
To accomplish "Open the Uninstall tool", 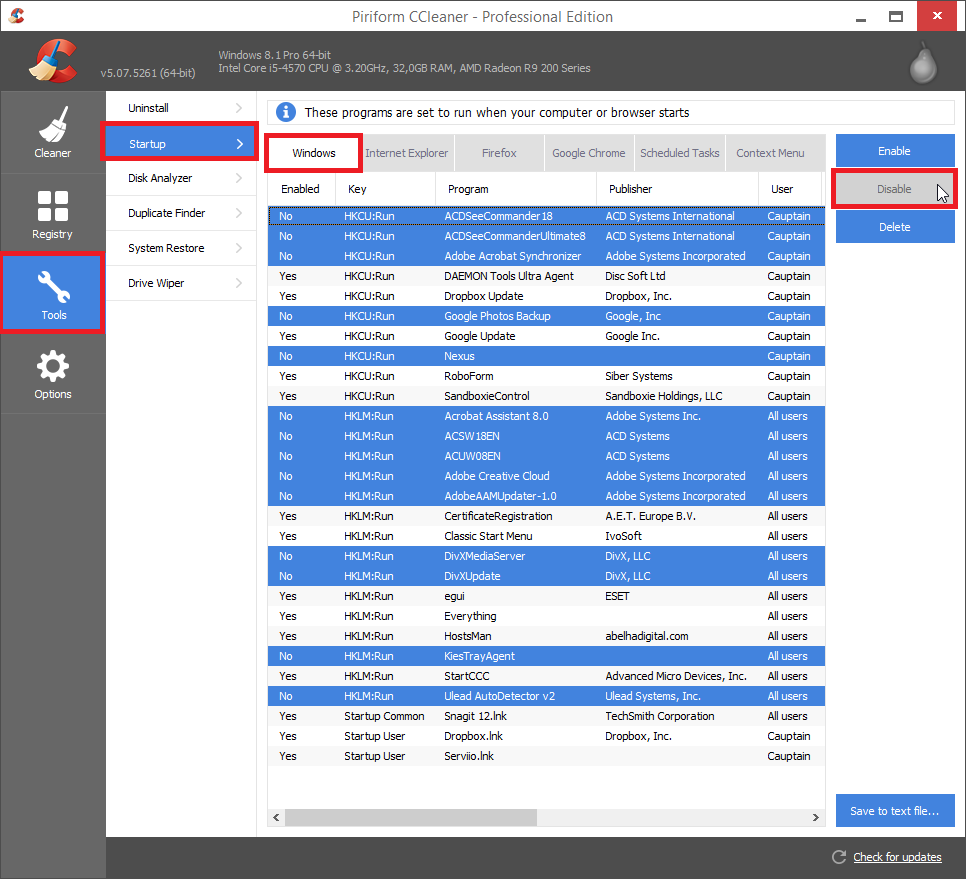I will [181, 108].
